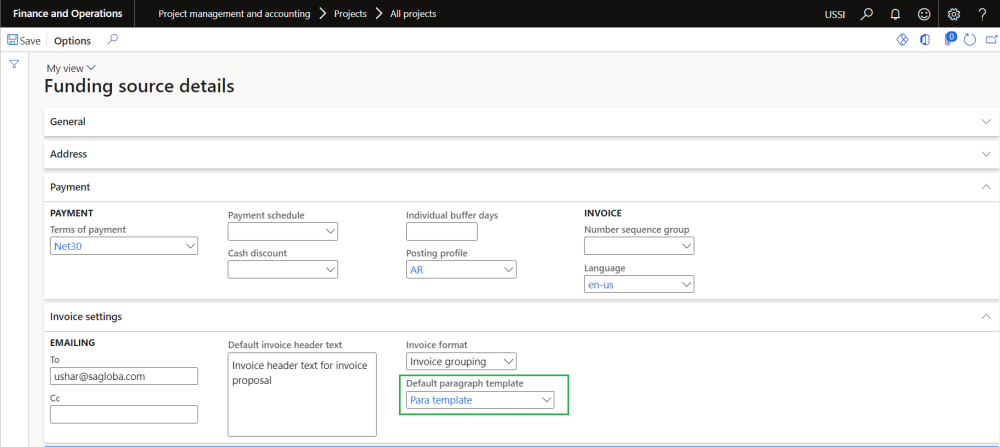Open the notifications bell
The width and height of the screenshot is (1000, 447).
[x=895, y=14]
